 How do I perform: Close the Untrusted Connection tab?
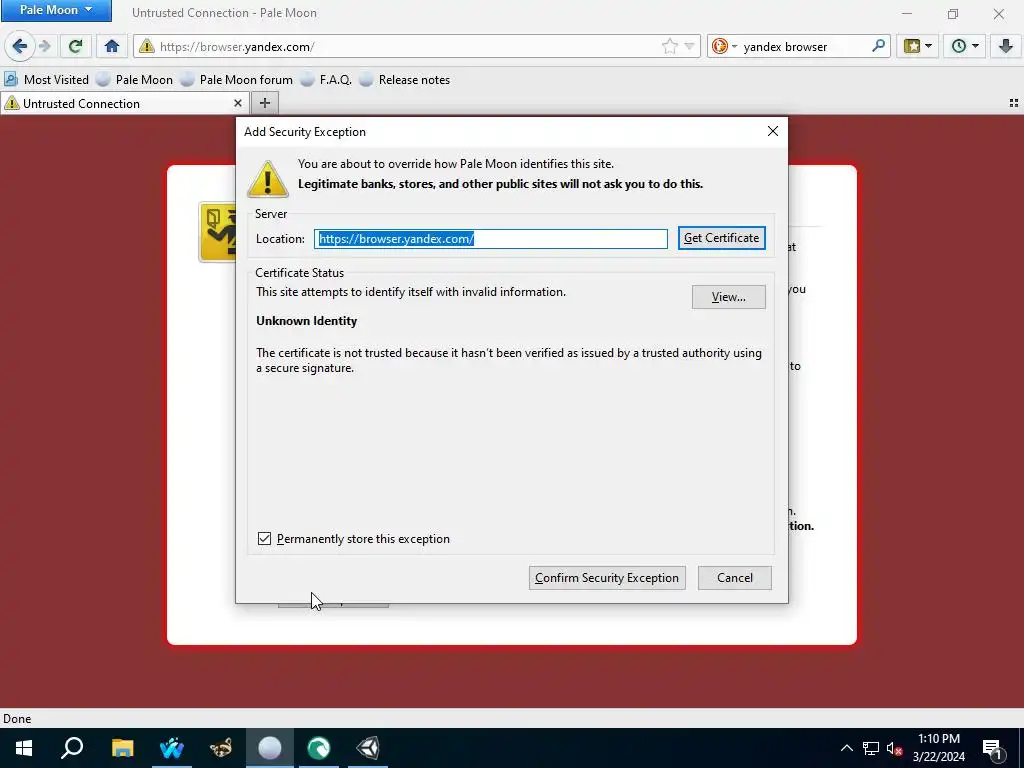[238, 103]
